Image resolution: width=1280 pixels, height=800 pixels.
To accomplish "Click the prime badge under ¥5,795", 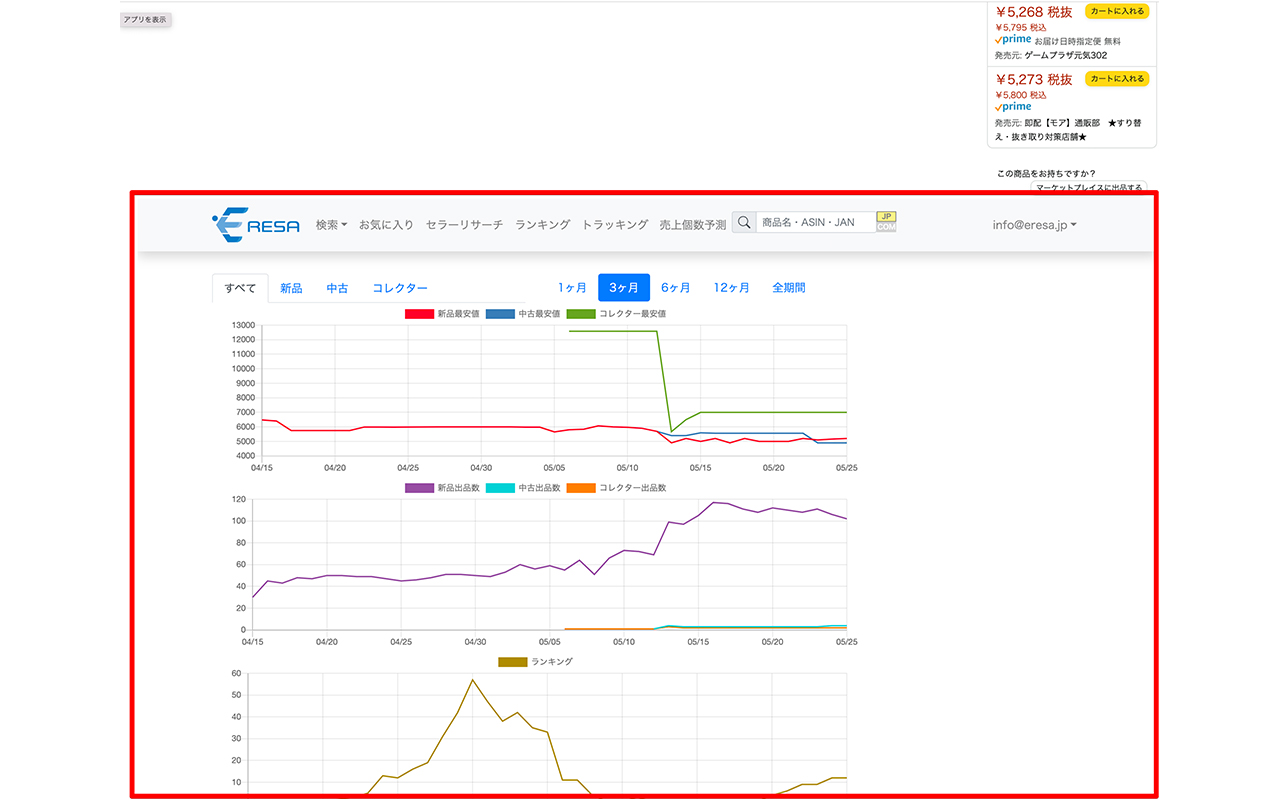I will [x=1013, y=40].
